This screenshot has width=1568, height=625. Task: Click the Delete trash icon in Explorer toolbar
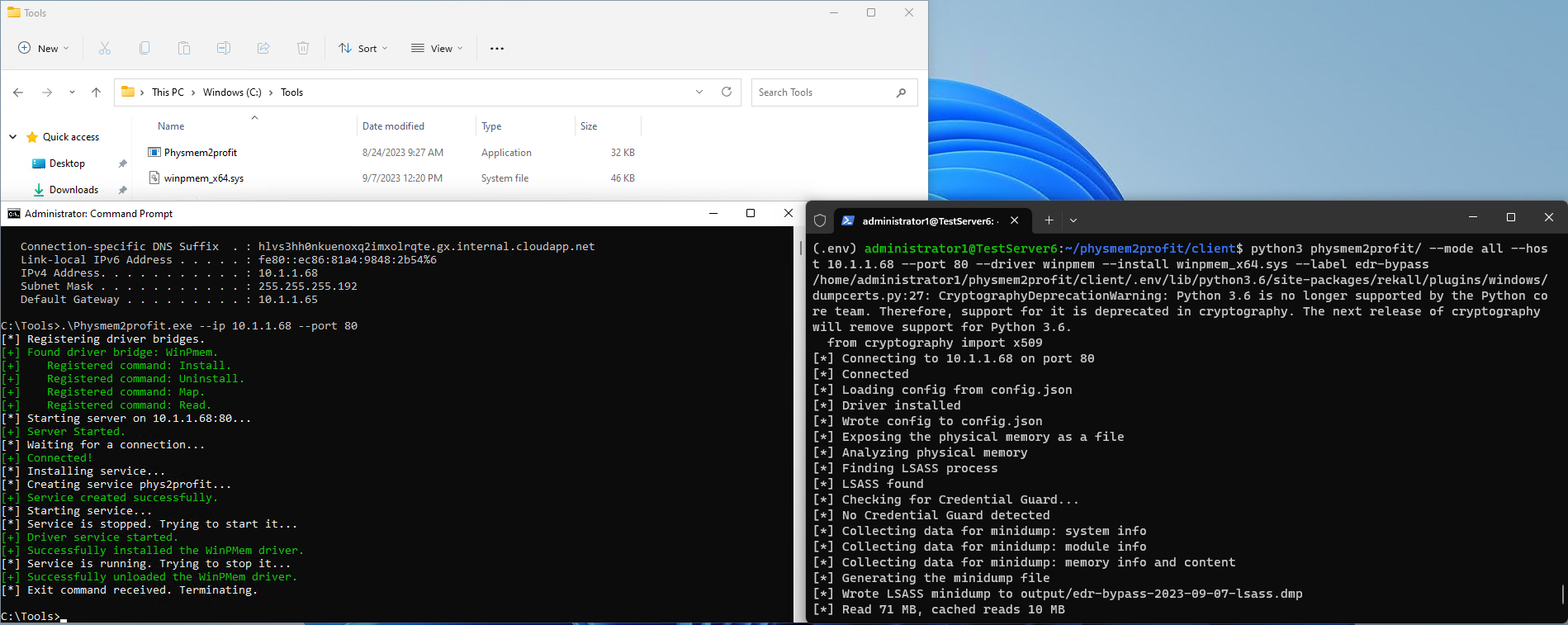point(303,48)
